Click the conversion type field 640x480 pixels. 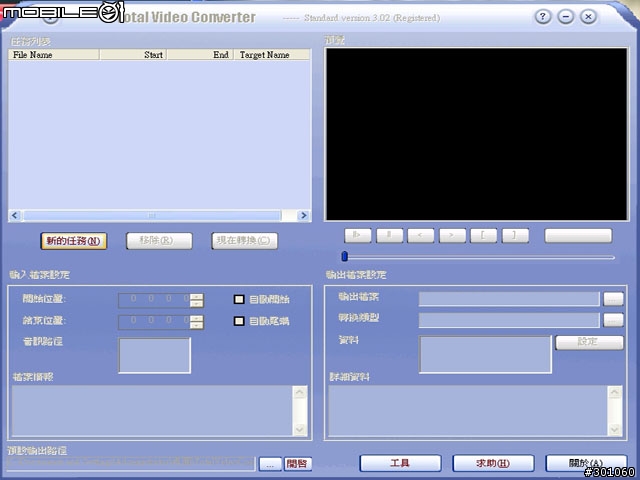point(509,320)
